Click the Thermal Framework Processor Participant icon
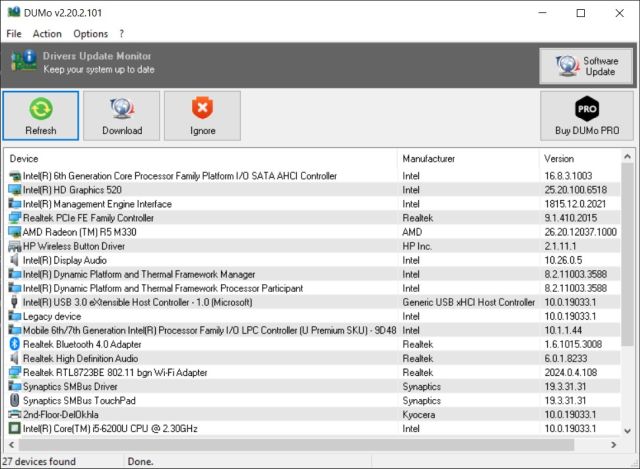 (x=15, y=288)
